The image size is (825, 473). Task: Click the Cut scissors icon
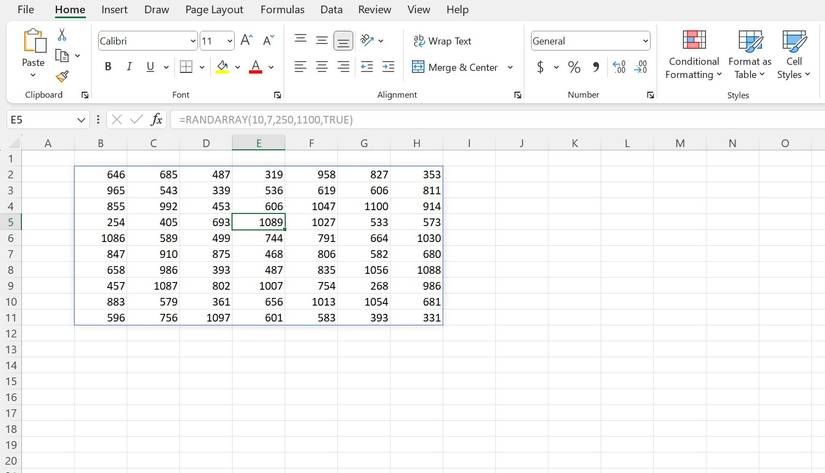[62, 35]
